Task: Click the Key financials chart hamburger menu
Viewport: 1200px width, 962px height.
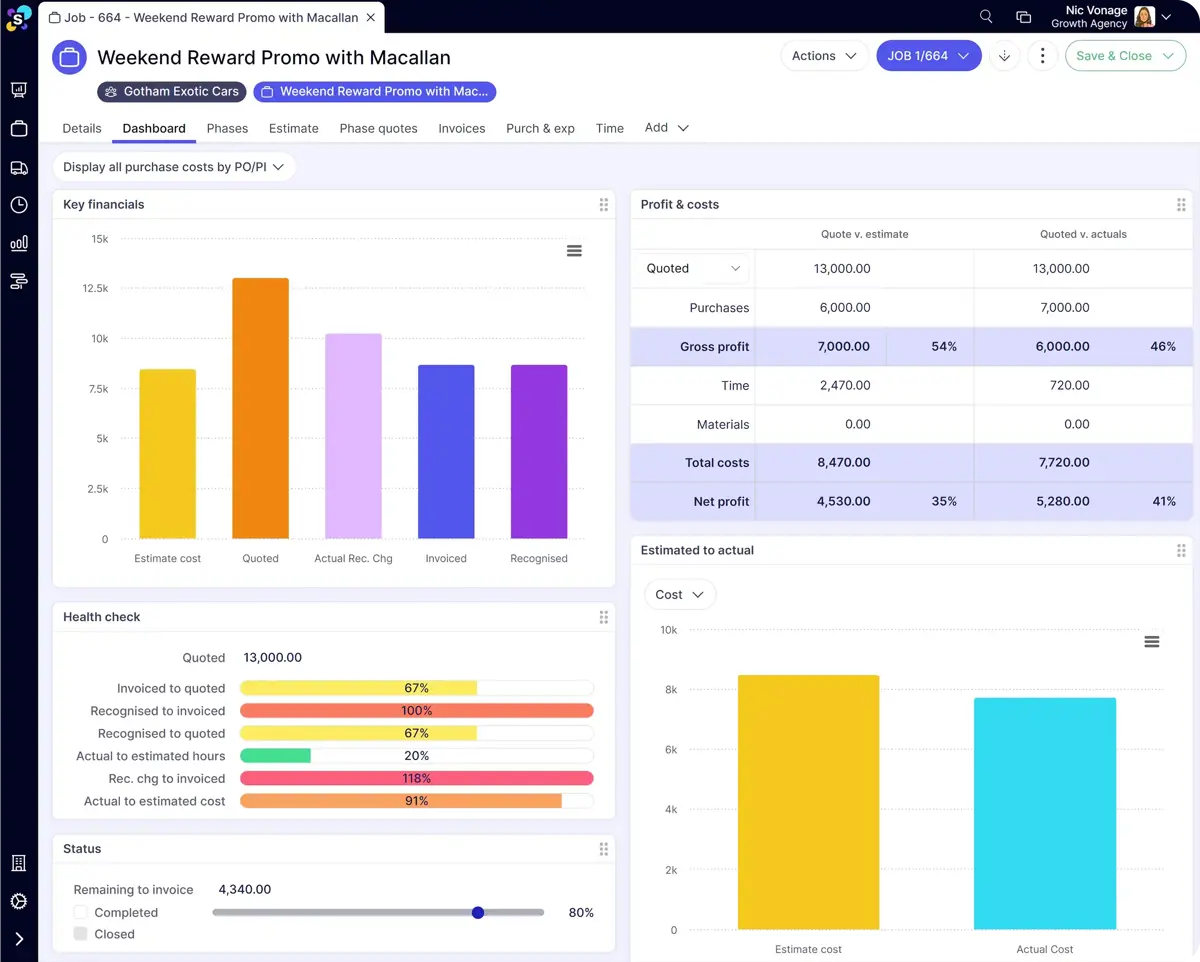Action: click(574, 251)
